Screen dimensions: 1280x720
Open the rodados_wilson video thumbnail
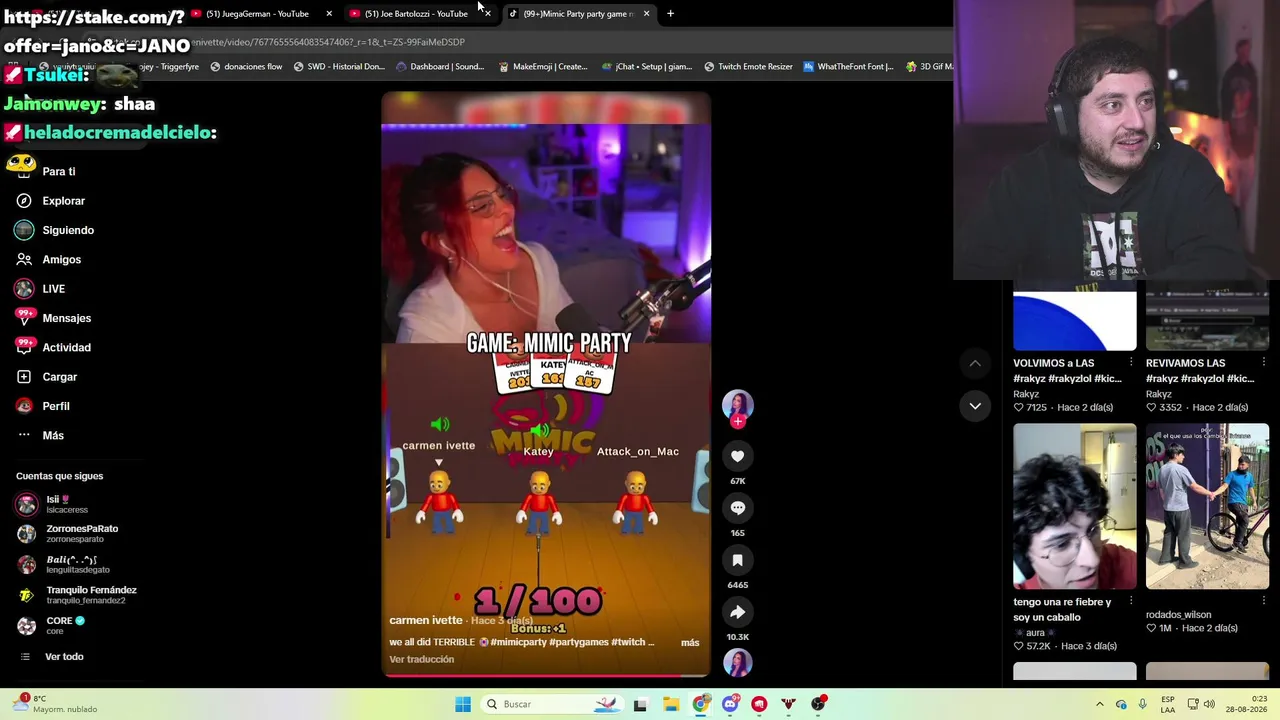[1207, 507]
